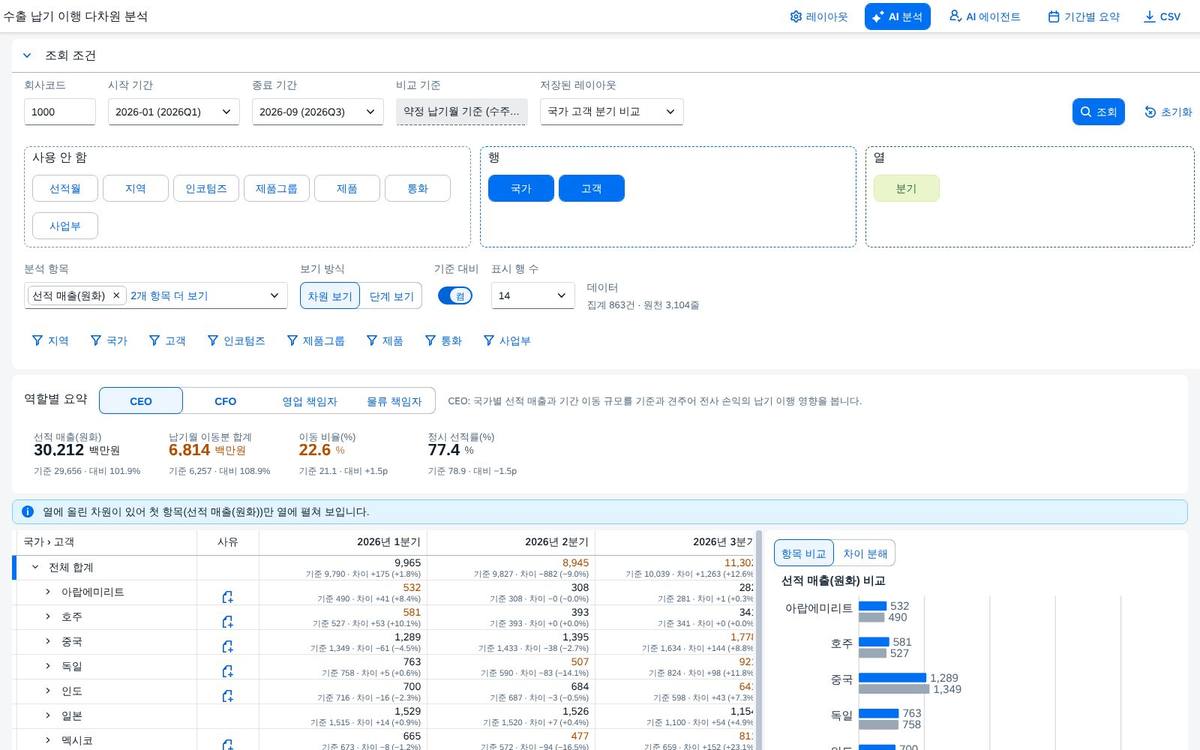Select the 선적월 dimension chip

65,188
